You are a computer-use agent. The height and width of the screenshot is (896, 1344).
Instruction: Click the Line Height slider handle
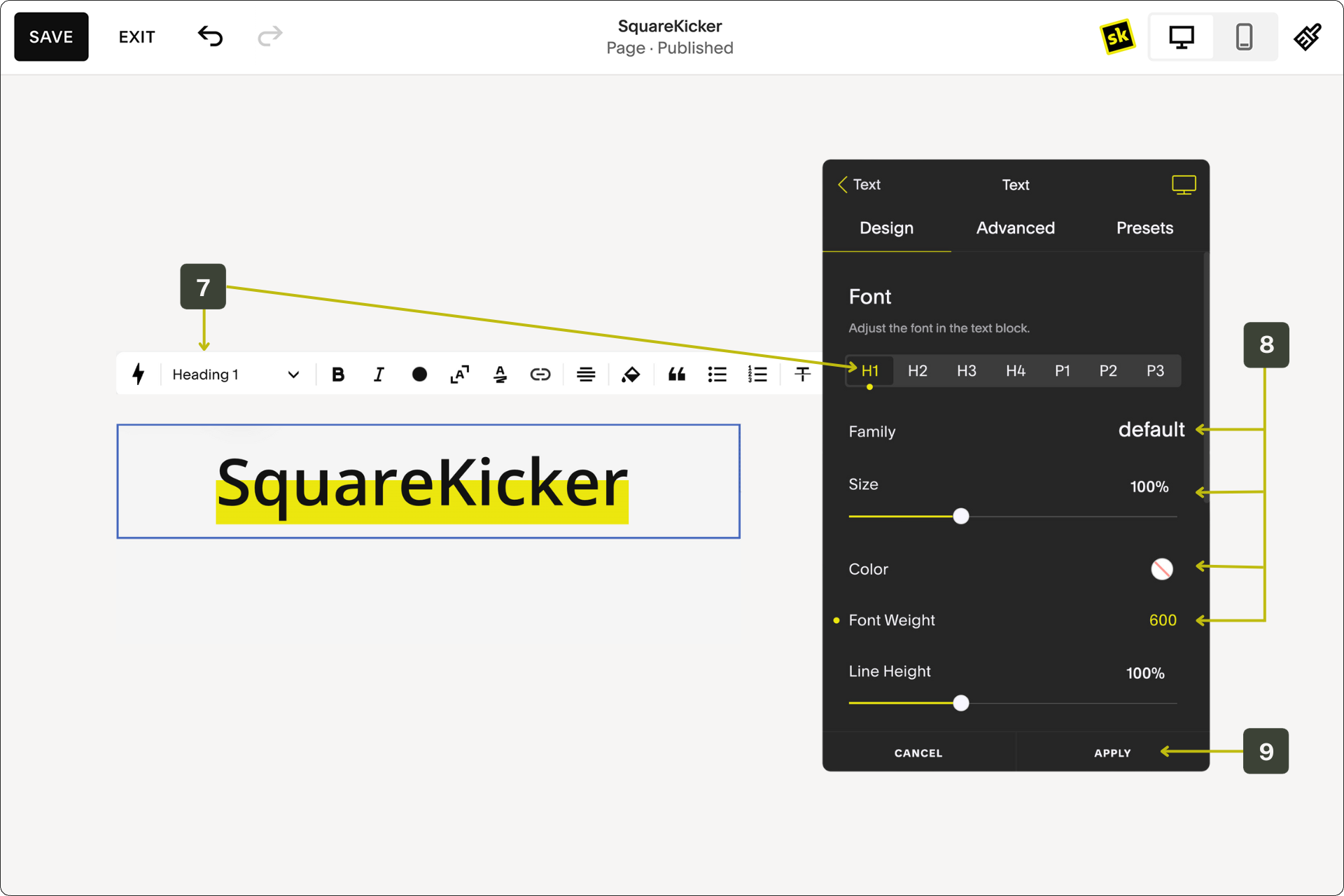(x=961, y=703)
